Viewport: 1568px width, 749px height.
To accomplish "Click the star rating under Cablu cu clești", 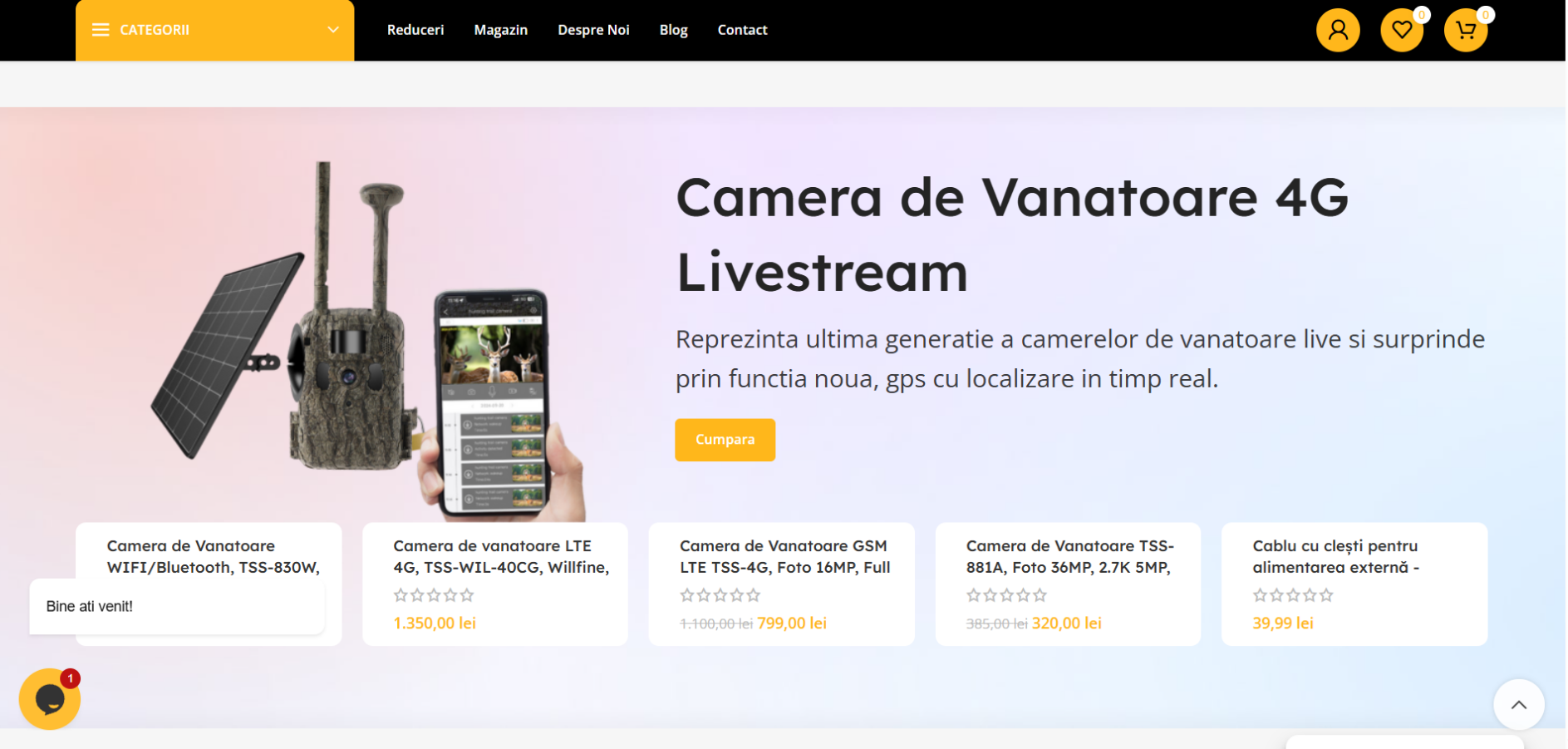I will tap(1295, 596).
